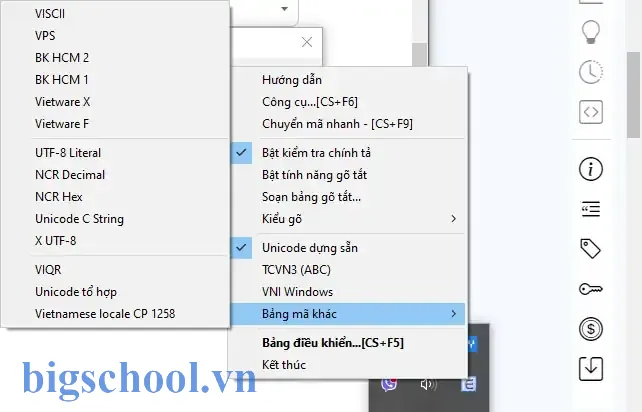Open the dollar coin icon in sidebar
Viewport: 642px width, 412px height.
coord(591,328)
